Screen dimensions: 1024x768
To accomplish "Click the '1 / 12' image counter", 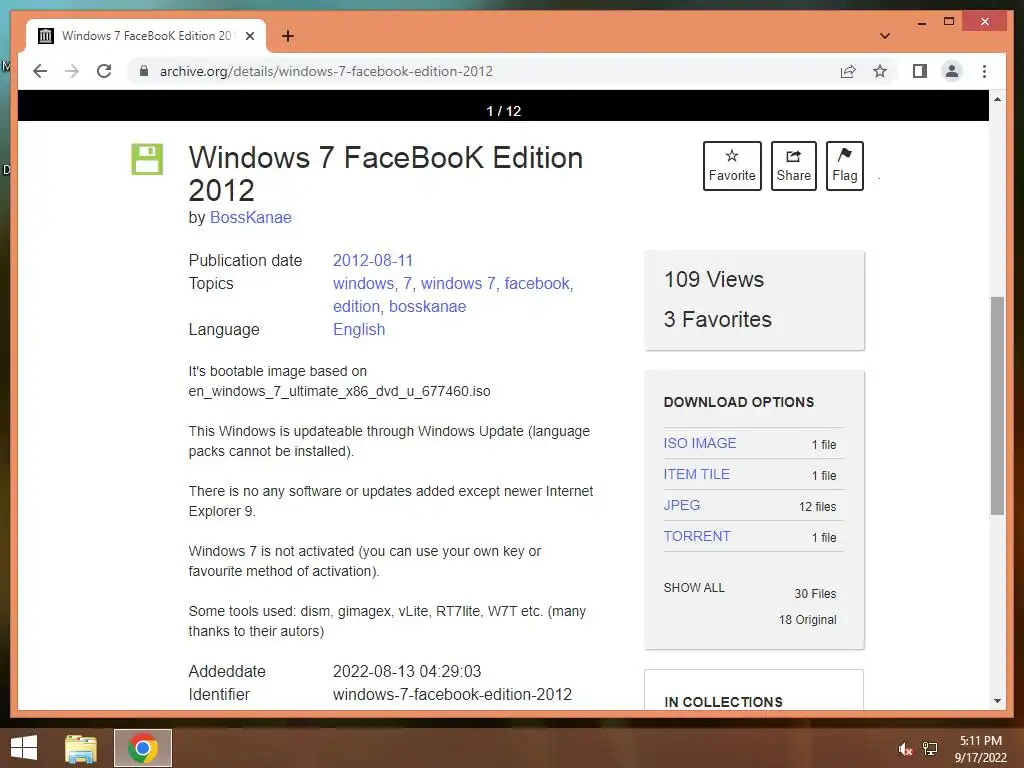I will pyautogui.click(x=504, y=111).
